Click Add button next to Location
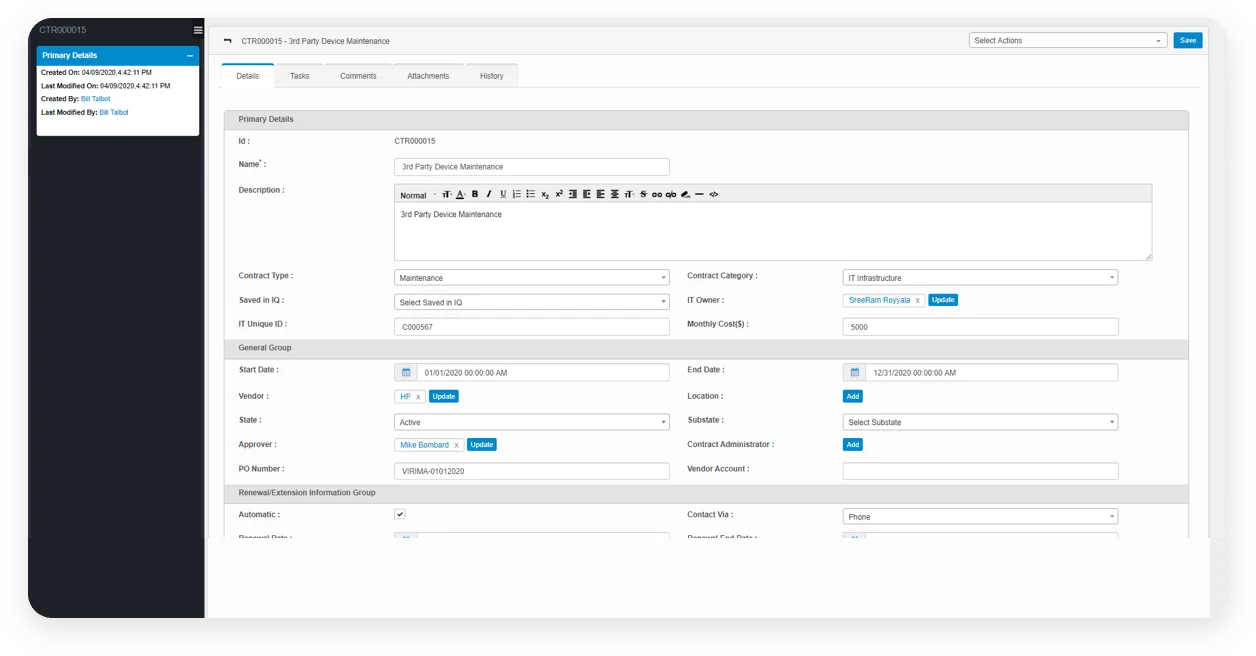1256x656 pixels. point(852,397)
